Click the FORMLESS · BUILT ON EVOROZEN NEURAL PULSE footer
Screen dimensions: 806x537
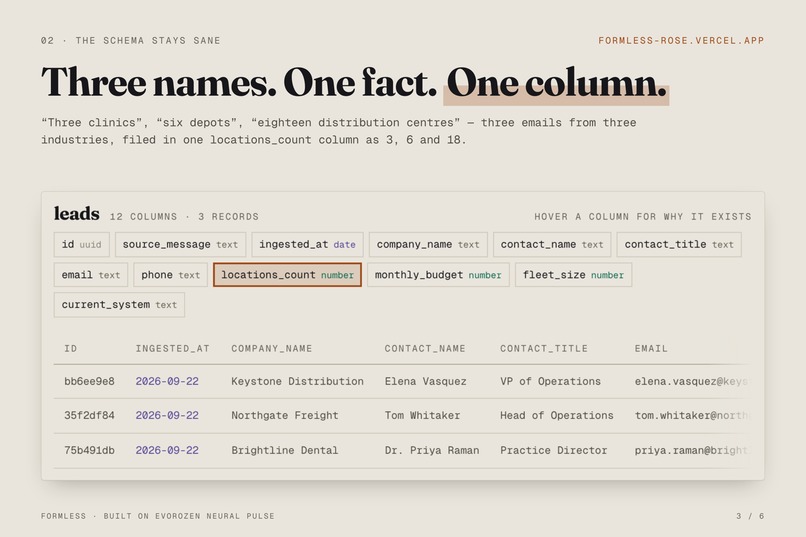[x=158, y=516]
